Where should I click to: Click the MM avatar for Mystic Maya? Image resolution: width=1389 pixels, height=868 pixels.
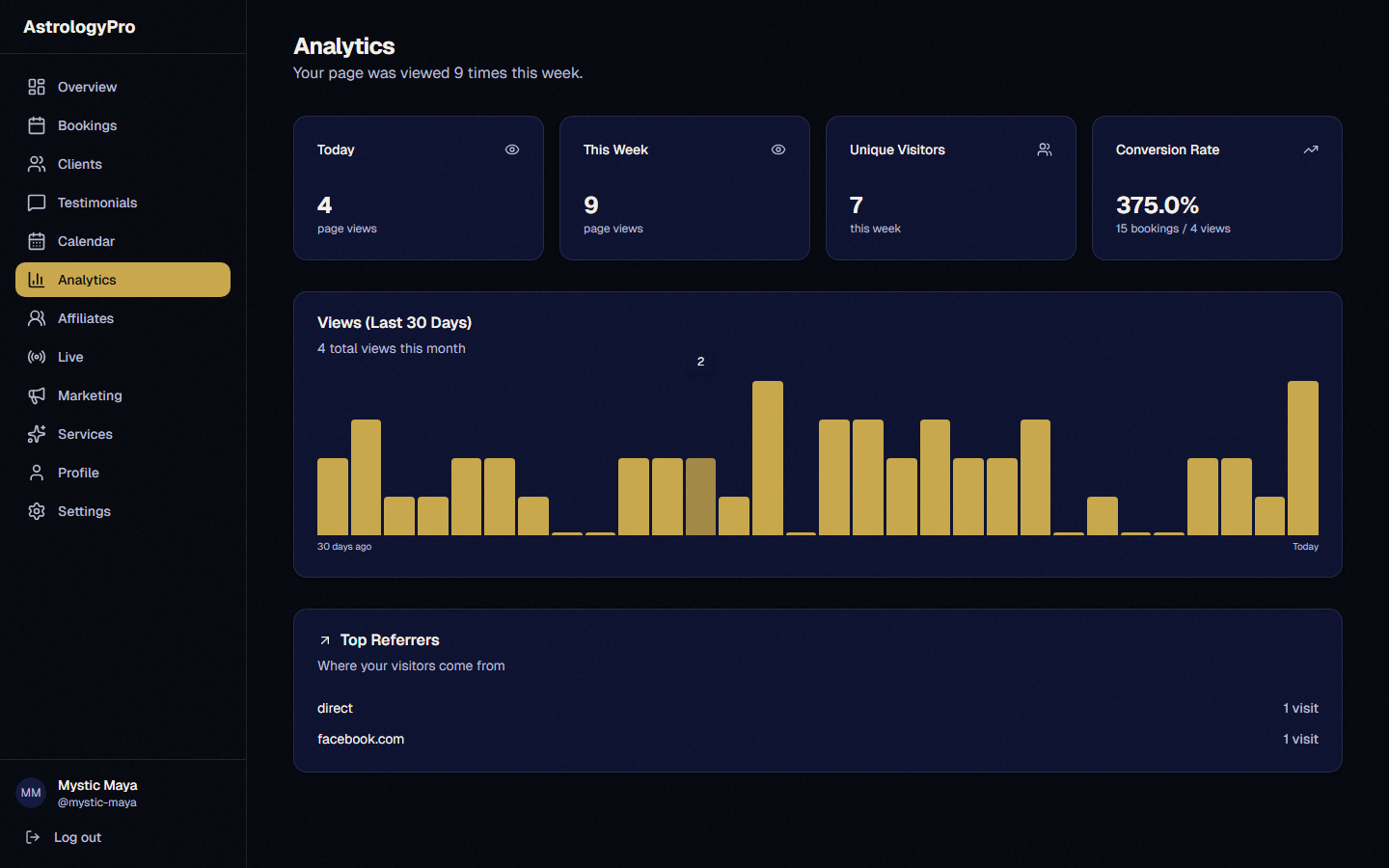coord(30,793)
